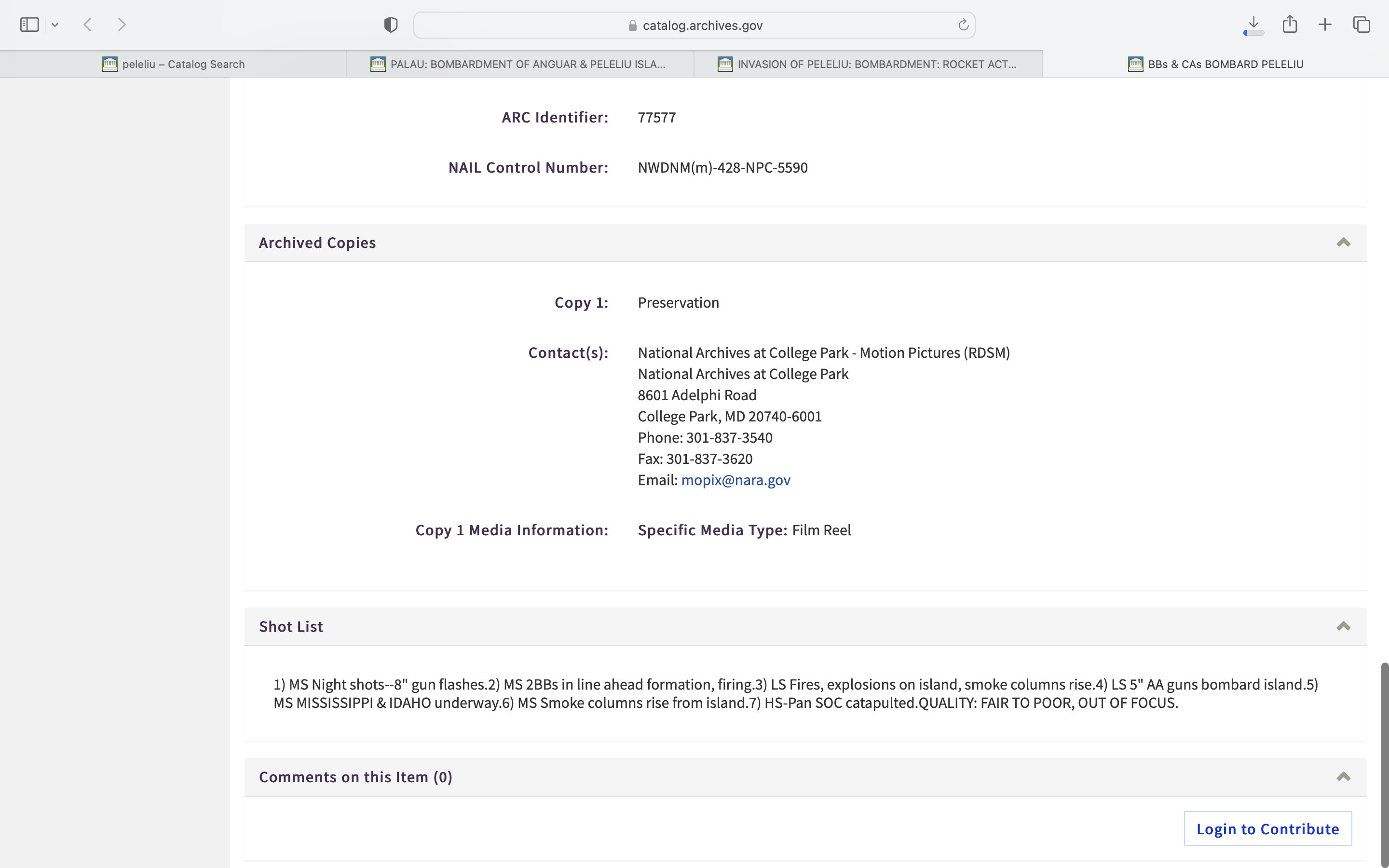1389x868 pixels.
Task: Open the privacy report shield icon
Action: (x=391, y=25)
